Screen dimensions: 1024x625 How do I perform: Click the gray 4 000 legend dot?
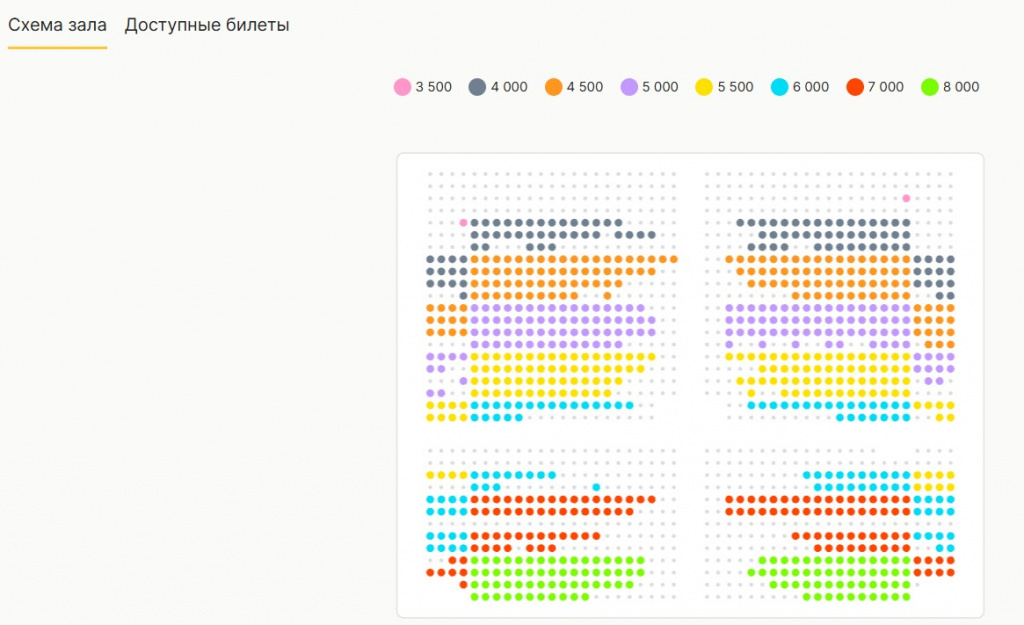(477, 87)
